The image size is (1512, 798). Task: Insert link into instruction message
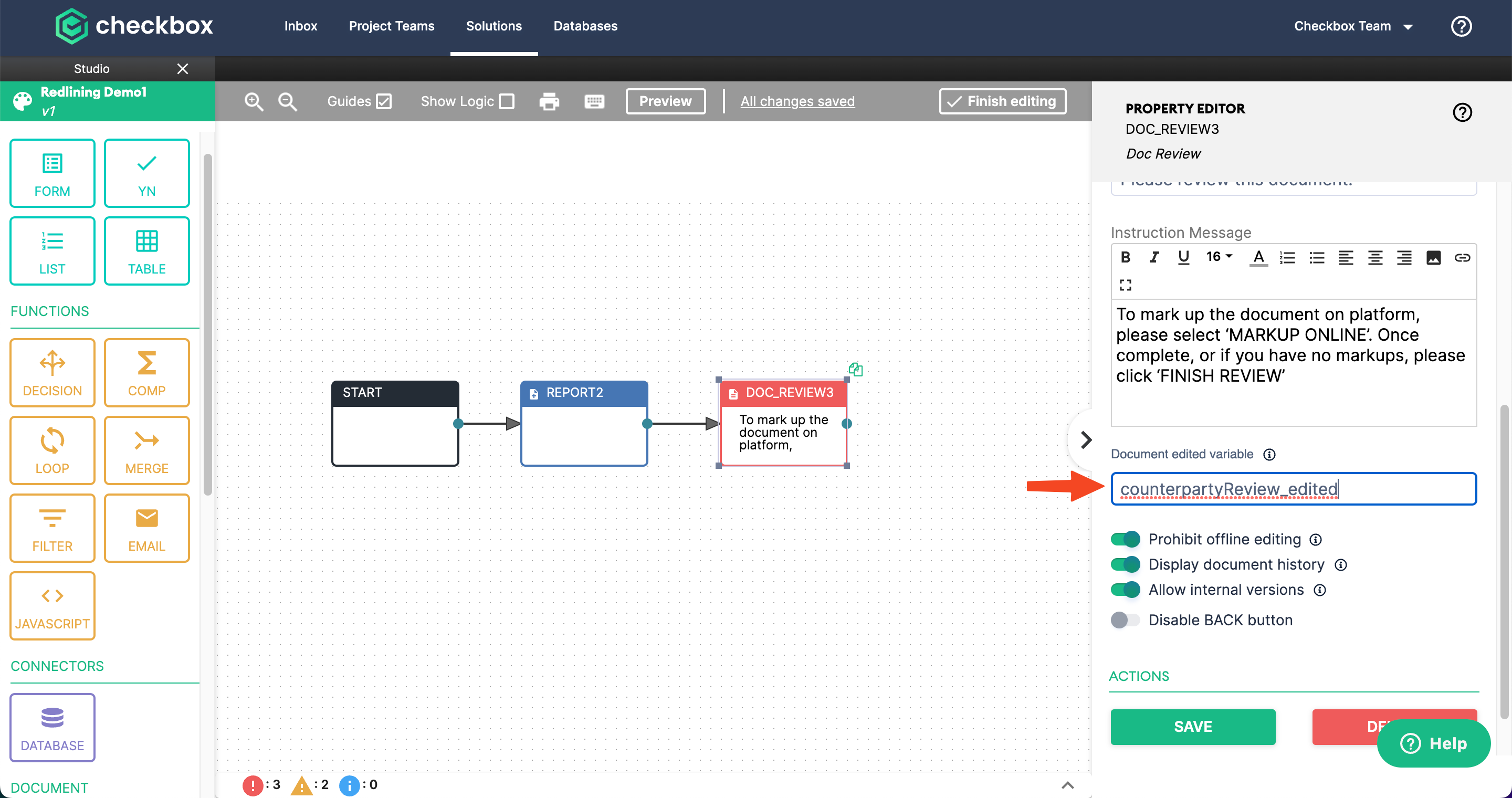point(1462,258)
